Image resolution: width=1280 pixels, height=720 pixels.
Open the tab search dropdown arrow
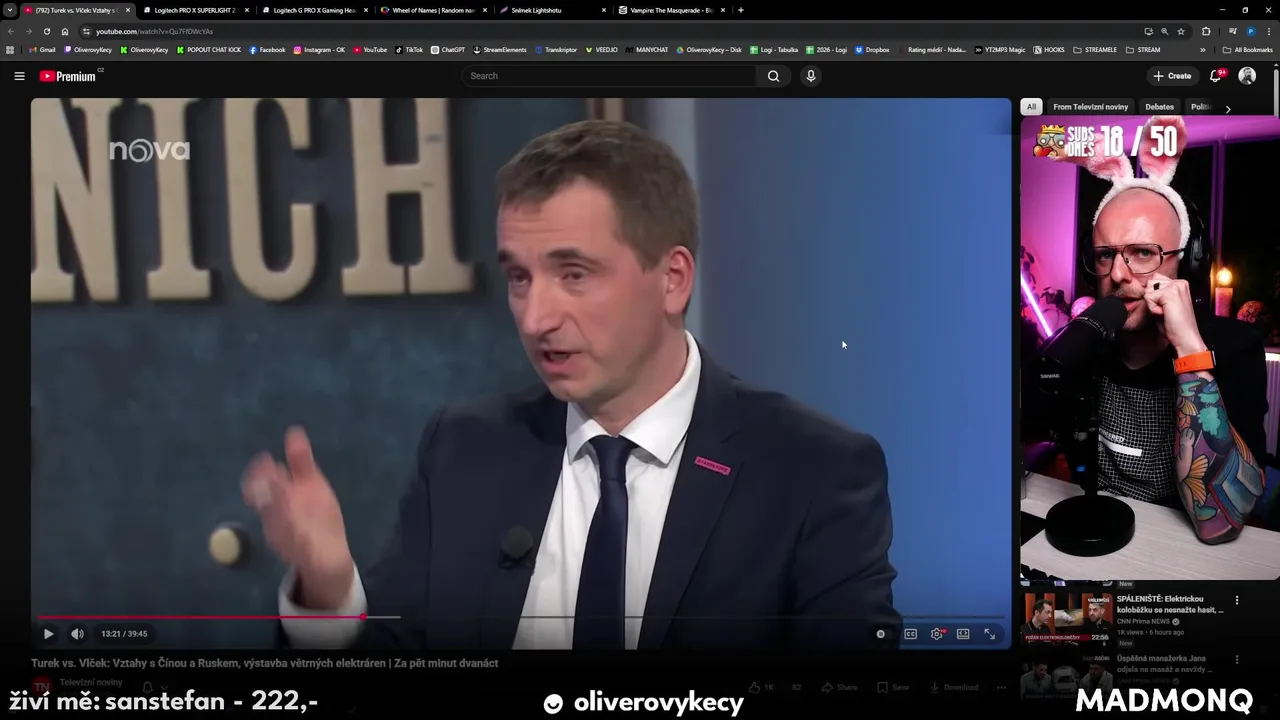(9, 10)
